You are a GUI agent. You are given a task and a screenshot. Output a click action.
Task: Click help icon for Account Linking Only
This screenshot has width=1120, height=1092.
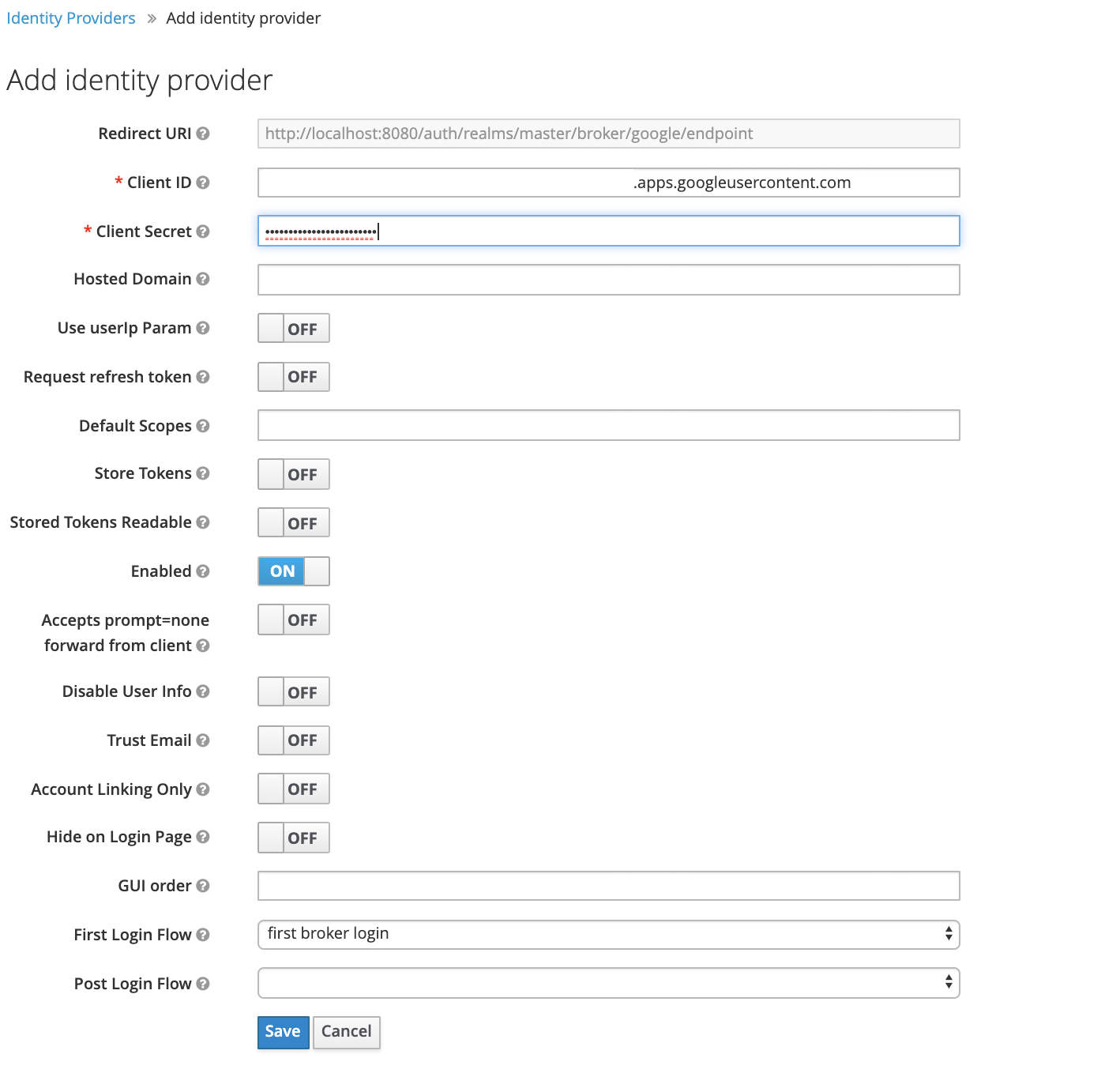tap(203, 789)
